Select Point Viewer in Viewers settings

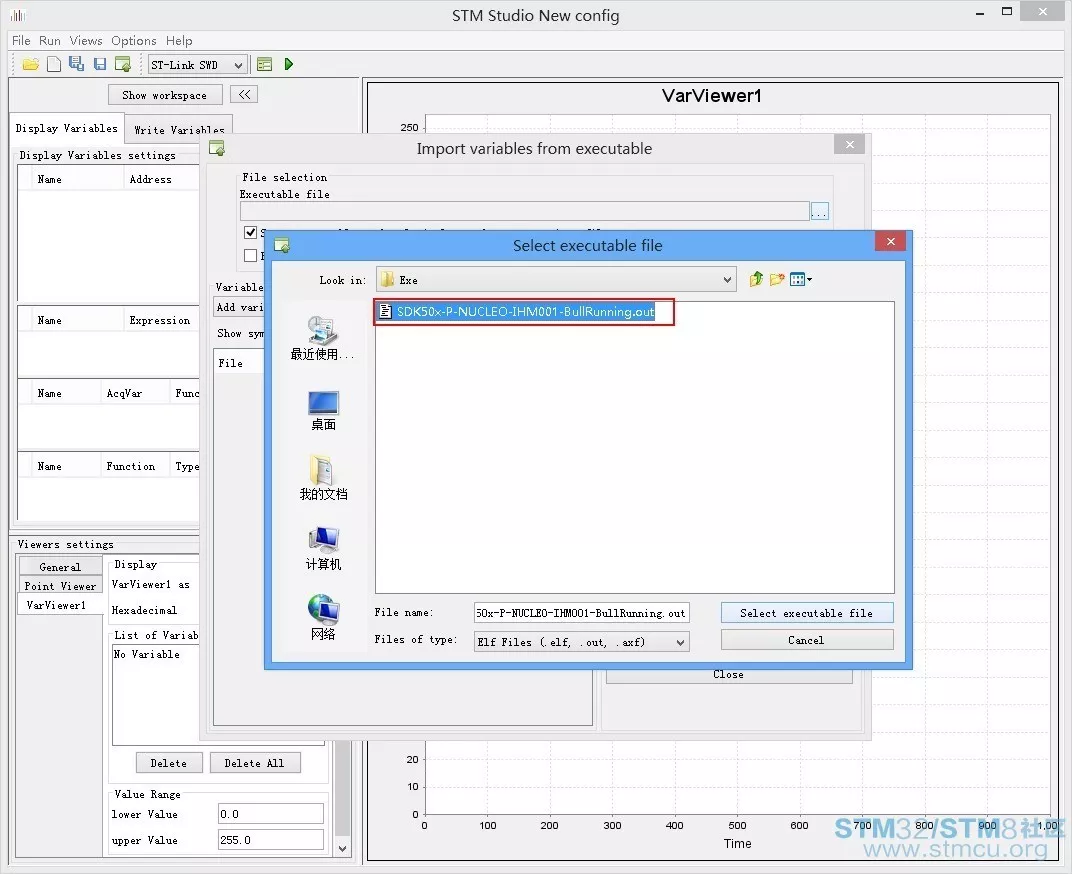[x=60, y=586]
